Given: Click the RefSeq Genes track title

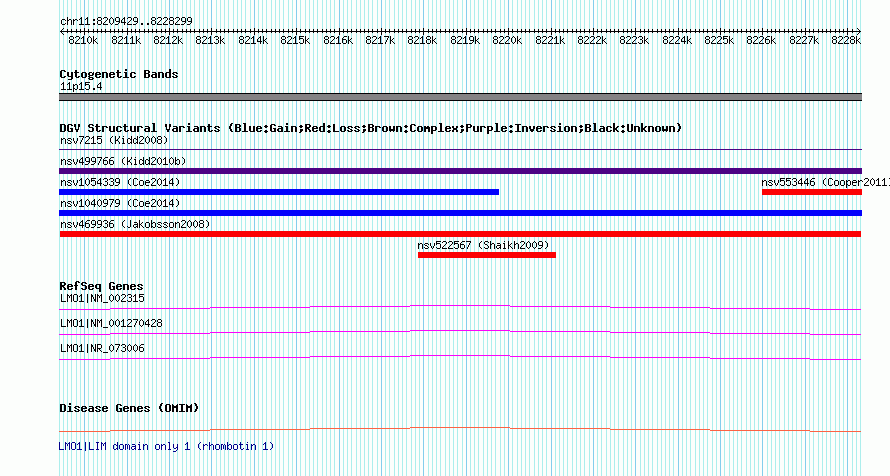Looking at the screenshot, I should click(101, 286).
